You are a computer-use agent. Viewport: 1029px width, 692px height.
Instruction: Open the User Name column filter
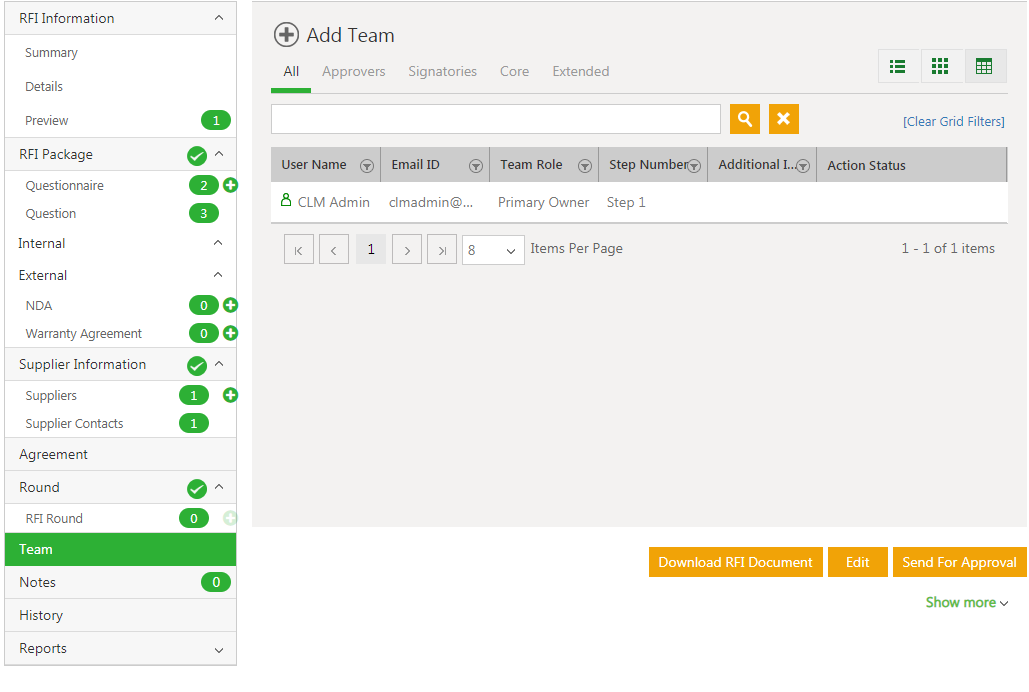point(367,166)
